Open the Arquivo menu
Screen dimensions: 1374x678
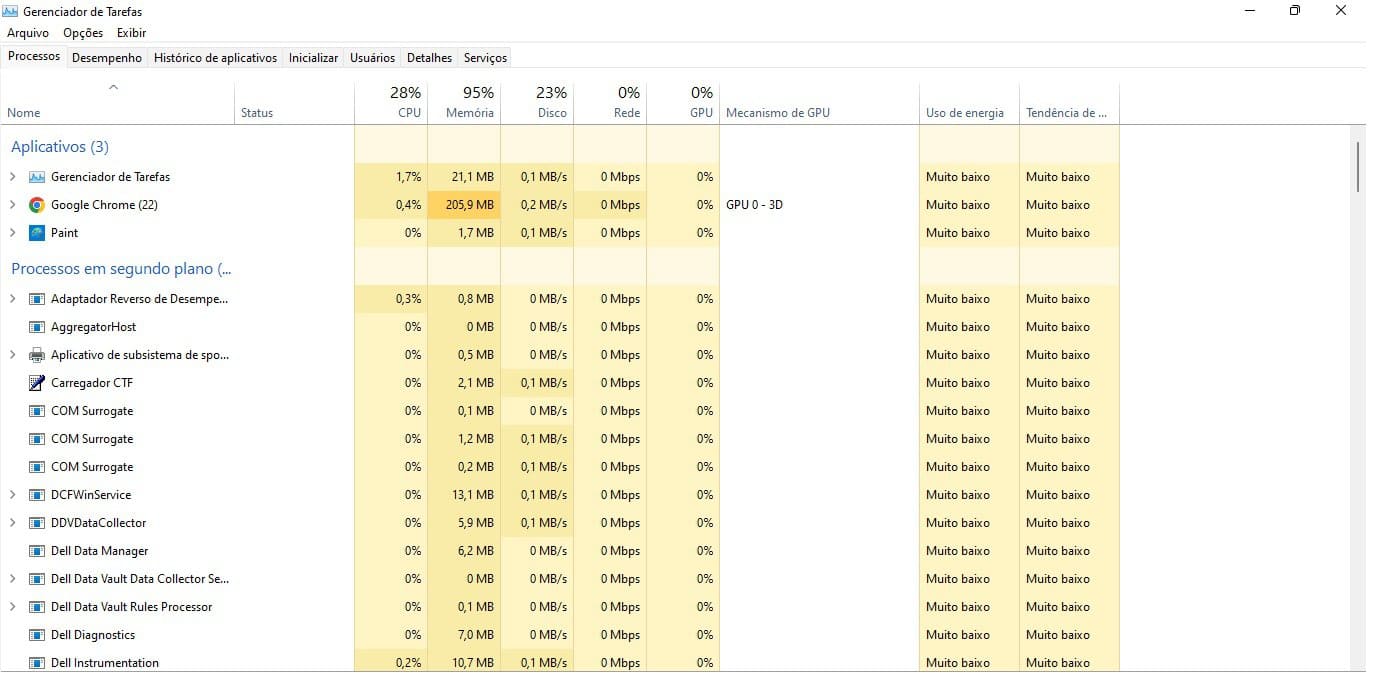coord(28,33)
